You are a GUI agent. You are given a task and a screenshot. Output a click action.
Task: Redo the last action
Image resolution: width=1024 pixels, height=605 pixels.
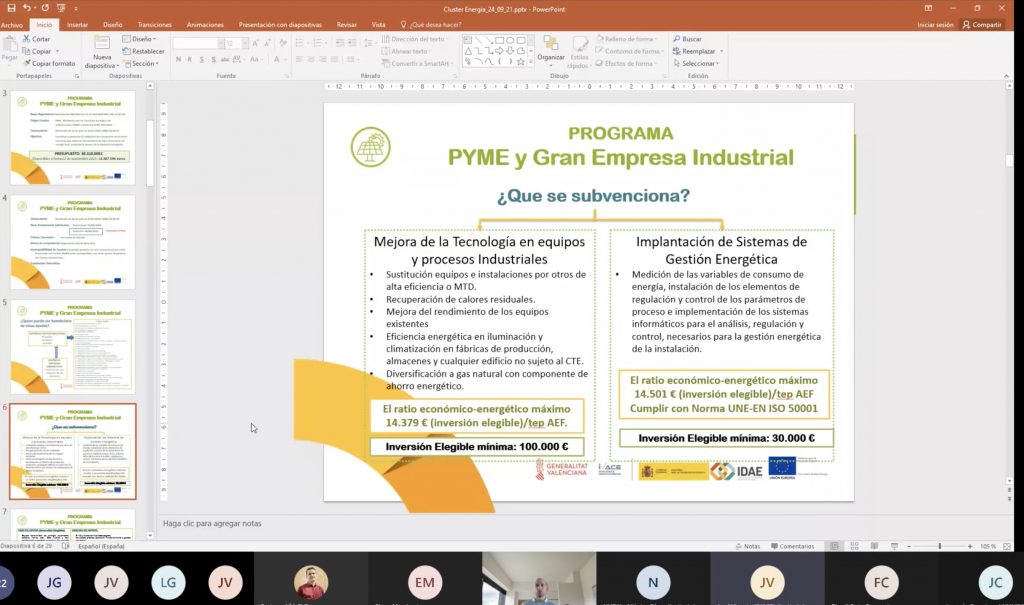[45, 8]
